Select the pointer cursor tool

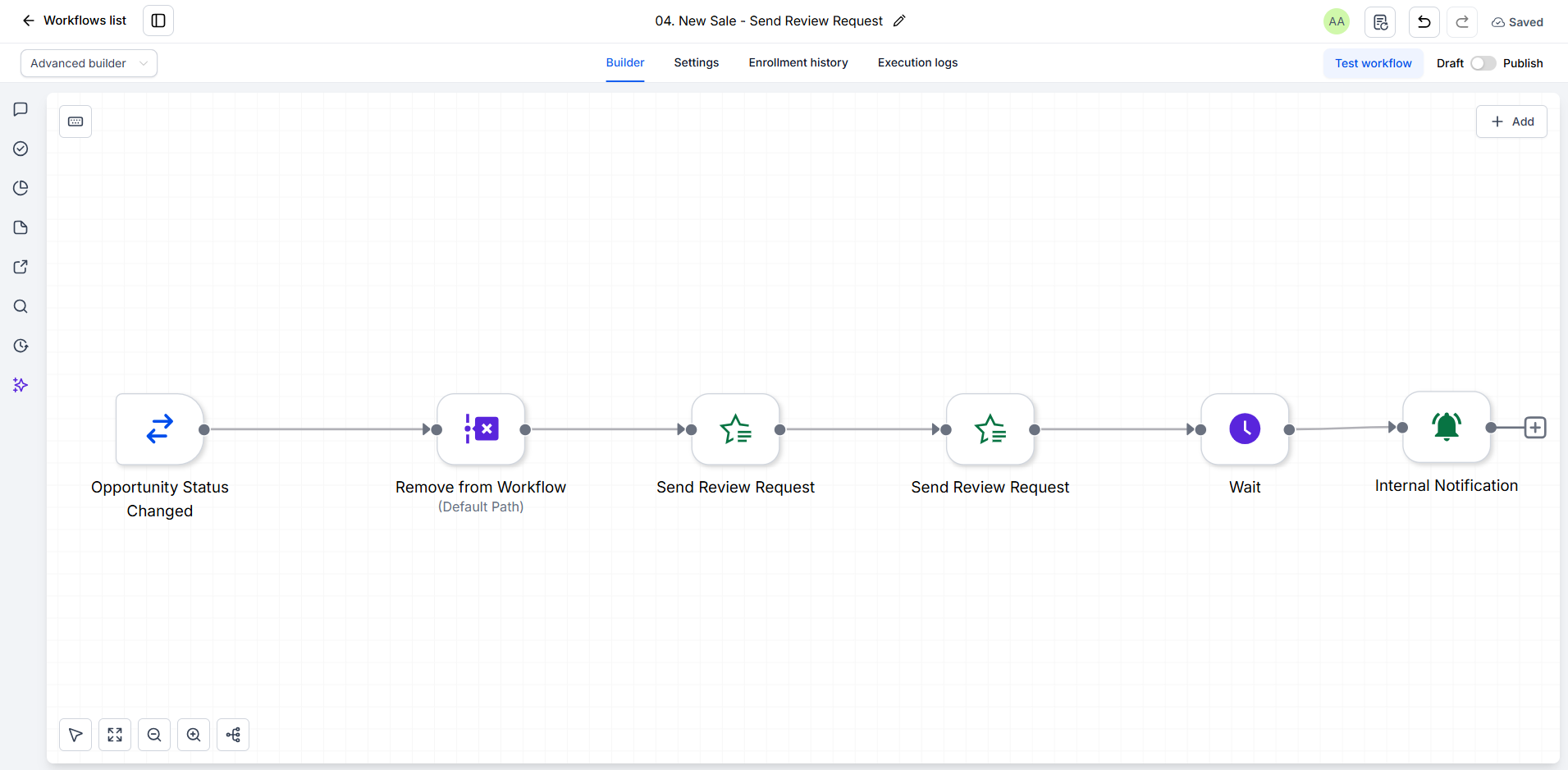[75, 735]
